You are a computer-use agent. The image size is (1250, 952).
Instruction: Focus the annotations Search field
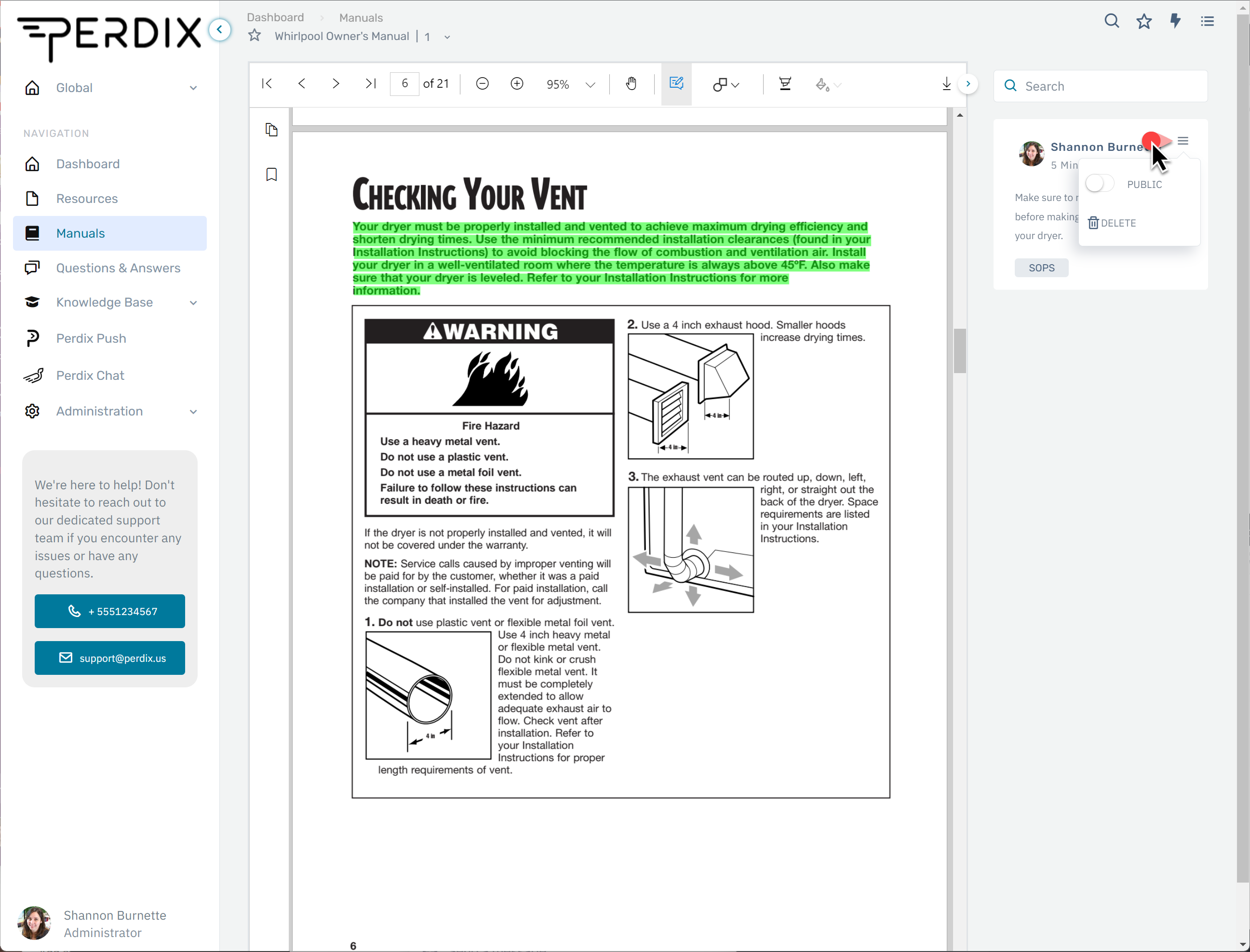coord(1101,86)
